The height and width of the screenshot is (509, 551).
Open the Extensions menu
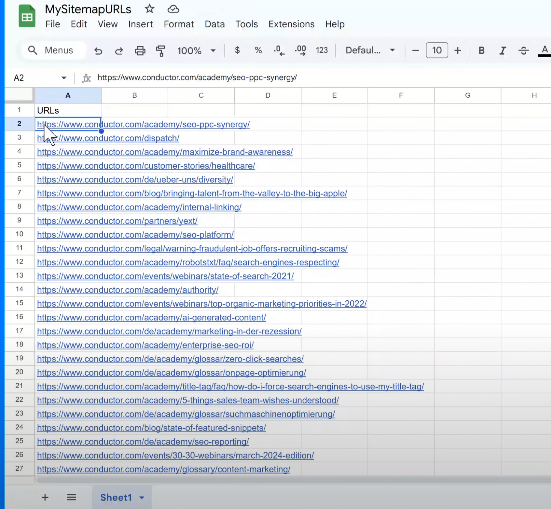click(291, 24)
